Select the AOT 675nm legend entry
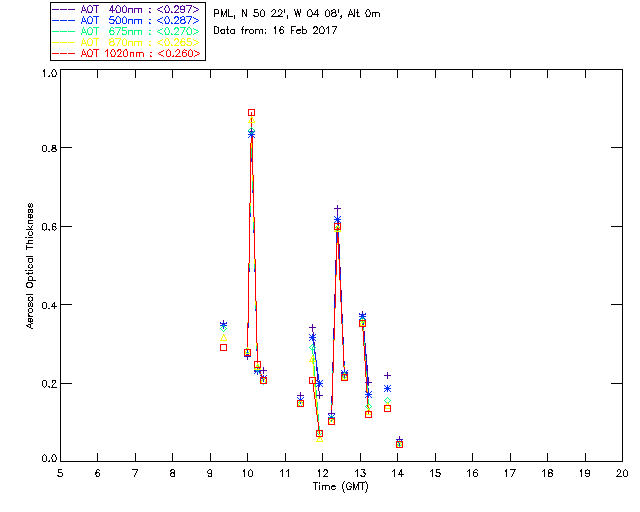Viewport: 640px width, 512px height. point(126,31)
